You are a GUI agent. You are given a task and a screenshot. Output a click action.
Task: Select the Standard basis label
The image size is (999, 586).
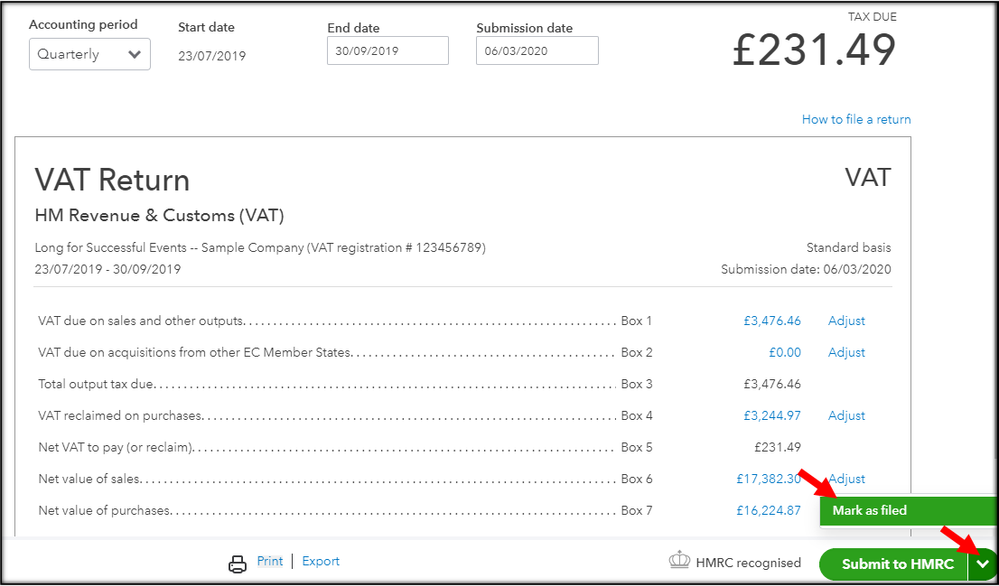click(849, 248)
